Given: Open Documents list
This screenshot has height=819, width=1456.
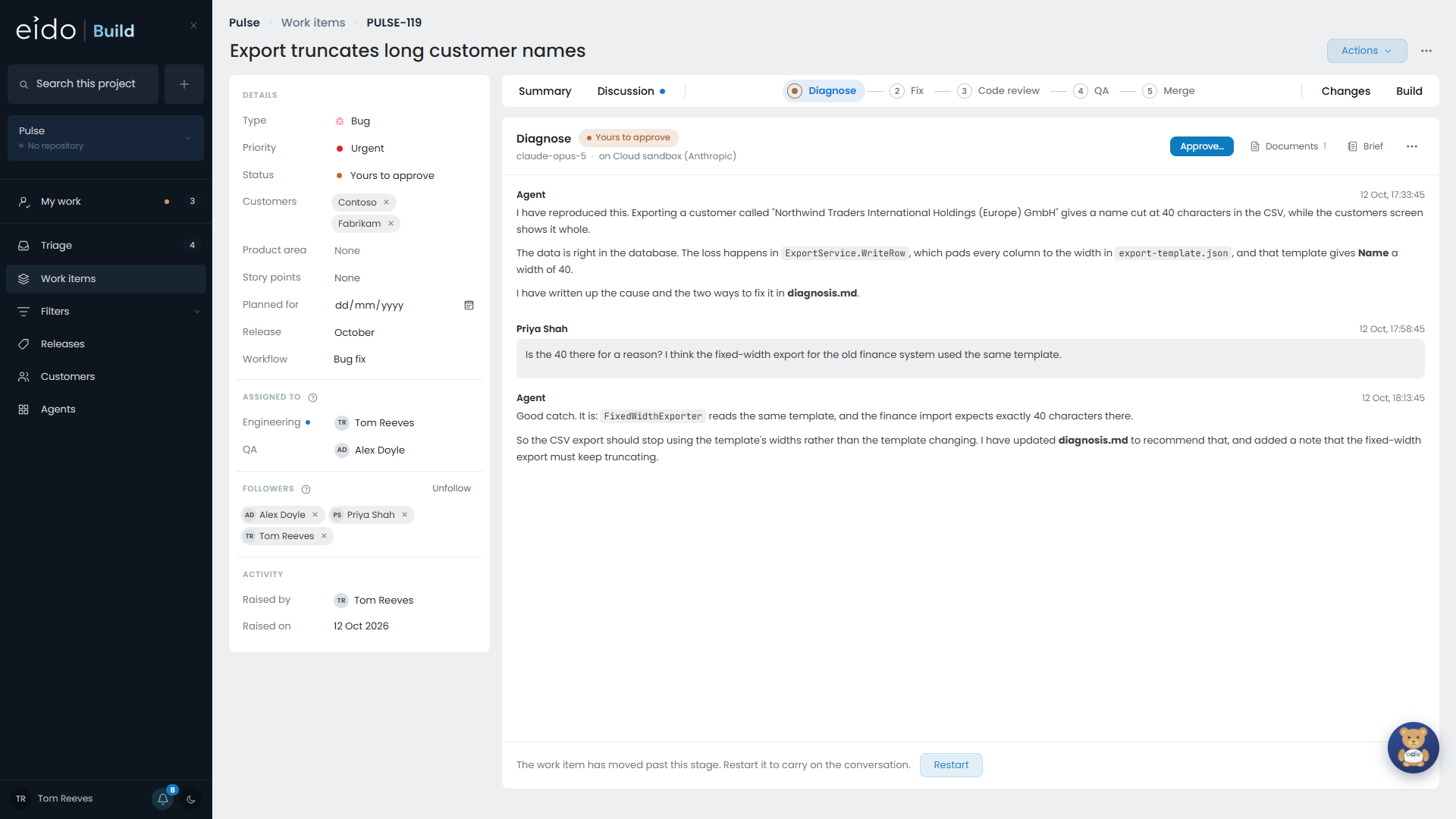Looking at the screenshot, I should pos(1288,146).
